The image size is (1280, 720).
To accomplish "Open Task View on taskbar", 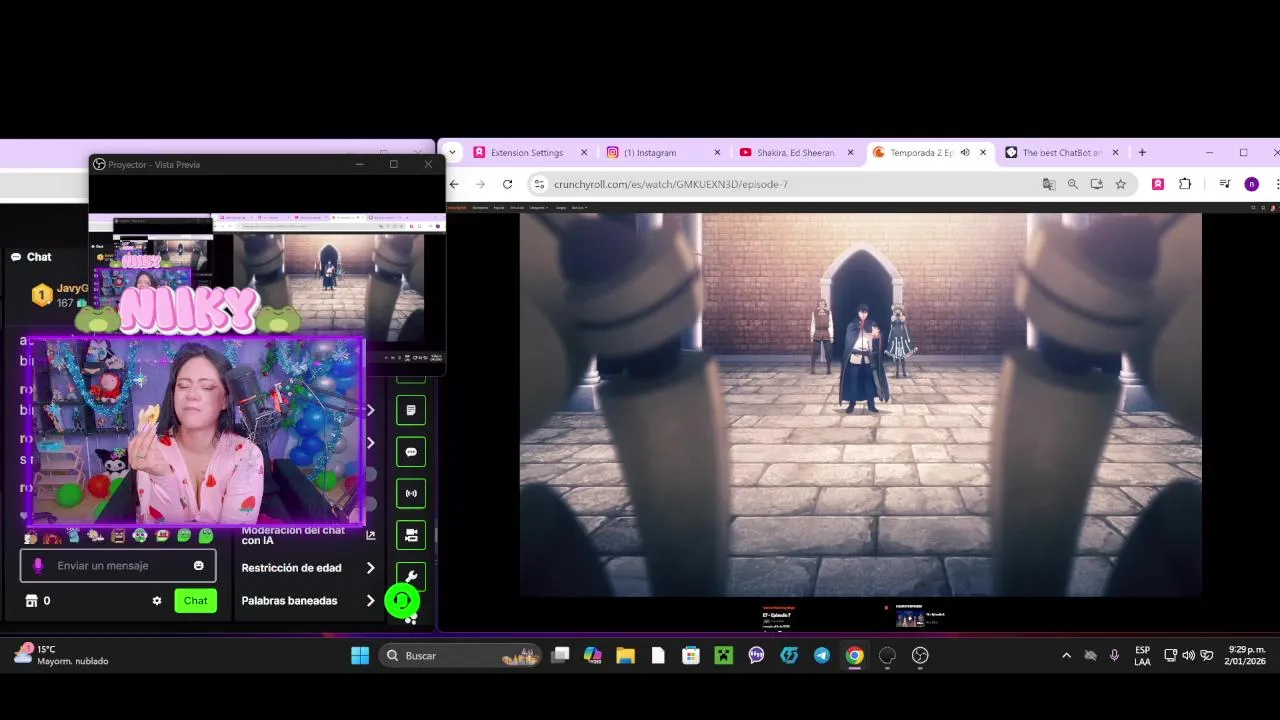I will click(561, 656).
